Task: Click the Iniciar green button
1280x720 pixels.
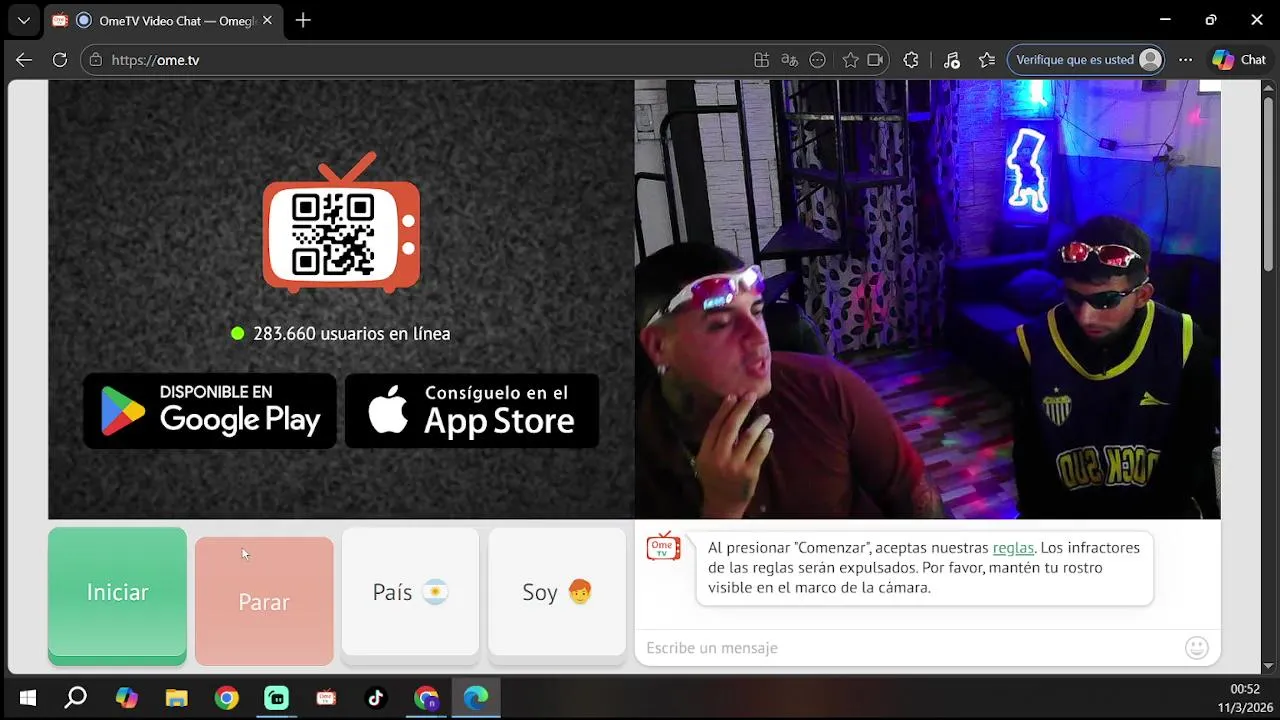Action: [117, 596]
